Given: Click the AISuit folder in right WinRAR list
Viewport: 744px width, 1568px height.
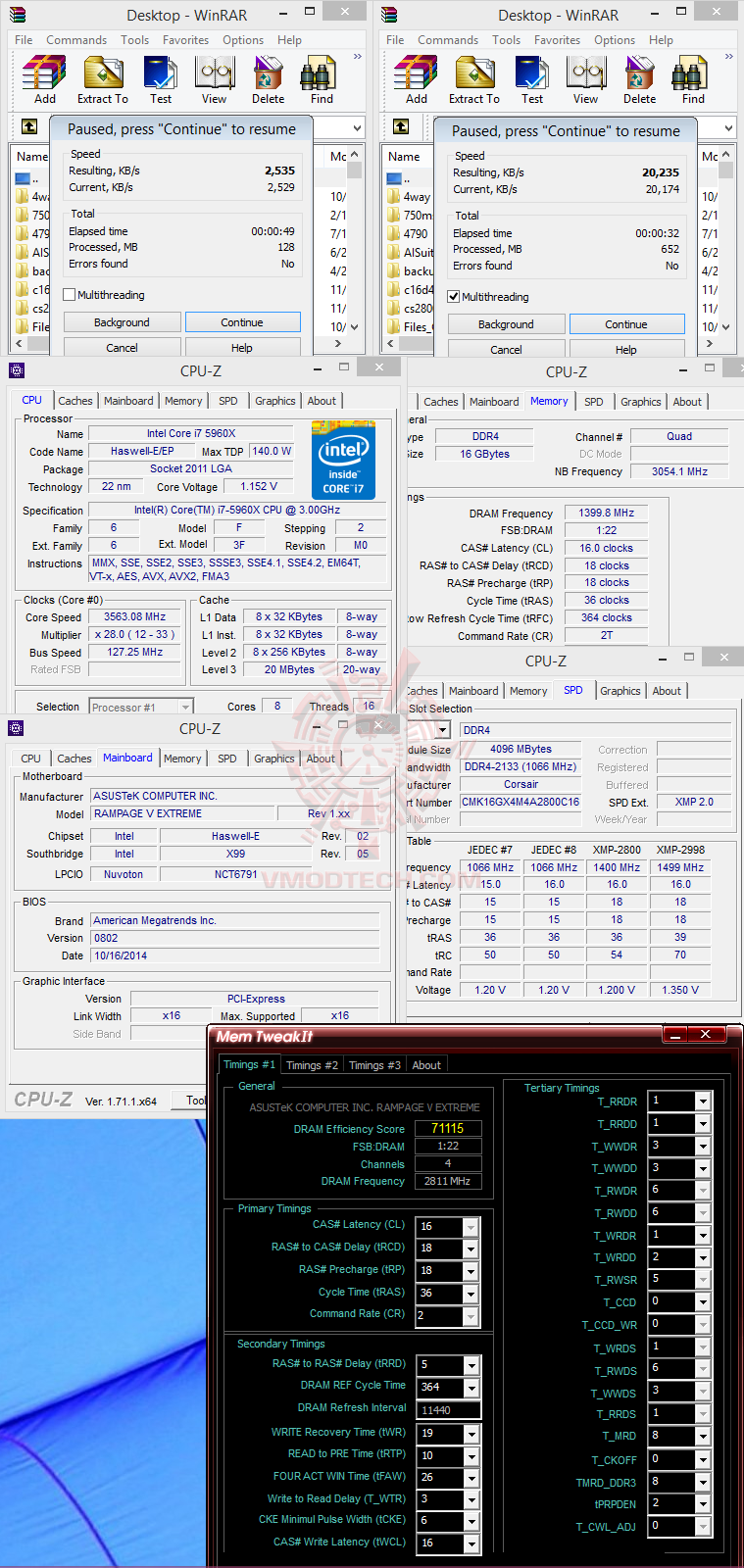Looking at the screenshot, I should click(411, 253).
